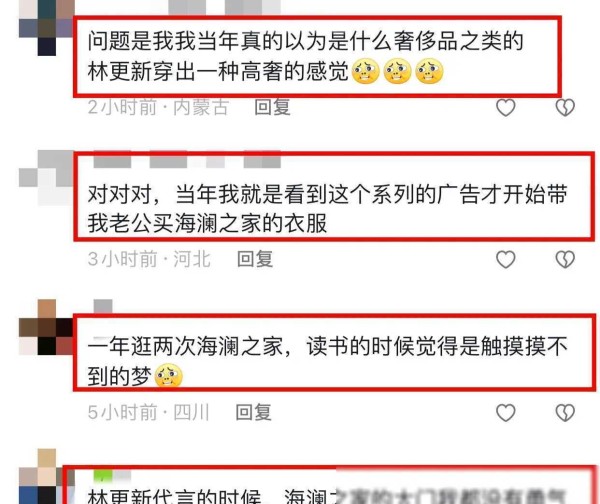Reply to the 四川 comment via 回复
This screenshot has height=504, width=600.
click(x=253, y=412)
